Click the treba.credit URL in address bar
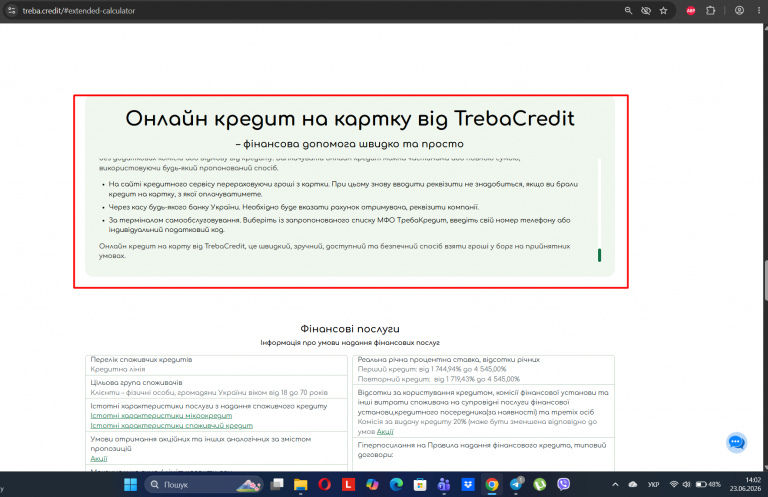Screen dimensions: 768x497 coord(79,10)
